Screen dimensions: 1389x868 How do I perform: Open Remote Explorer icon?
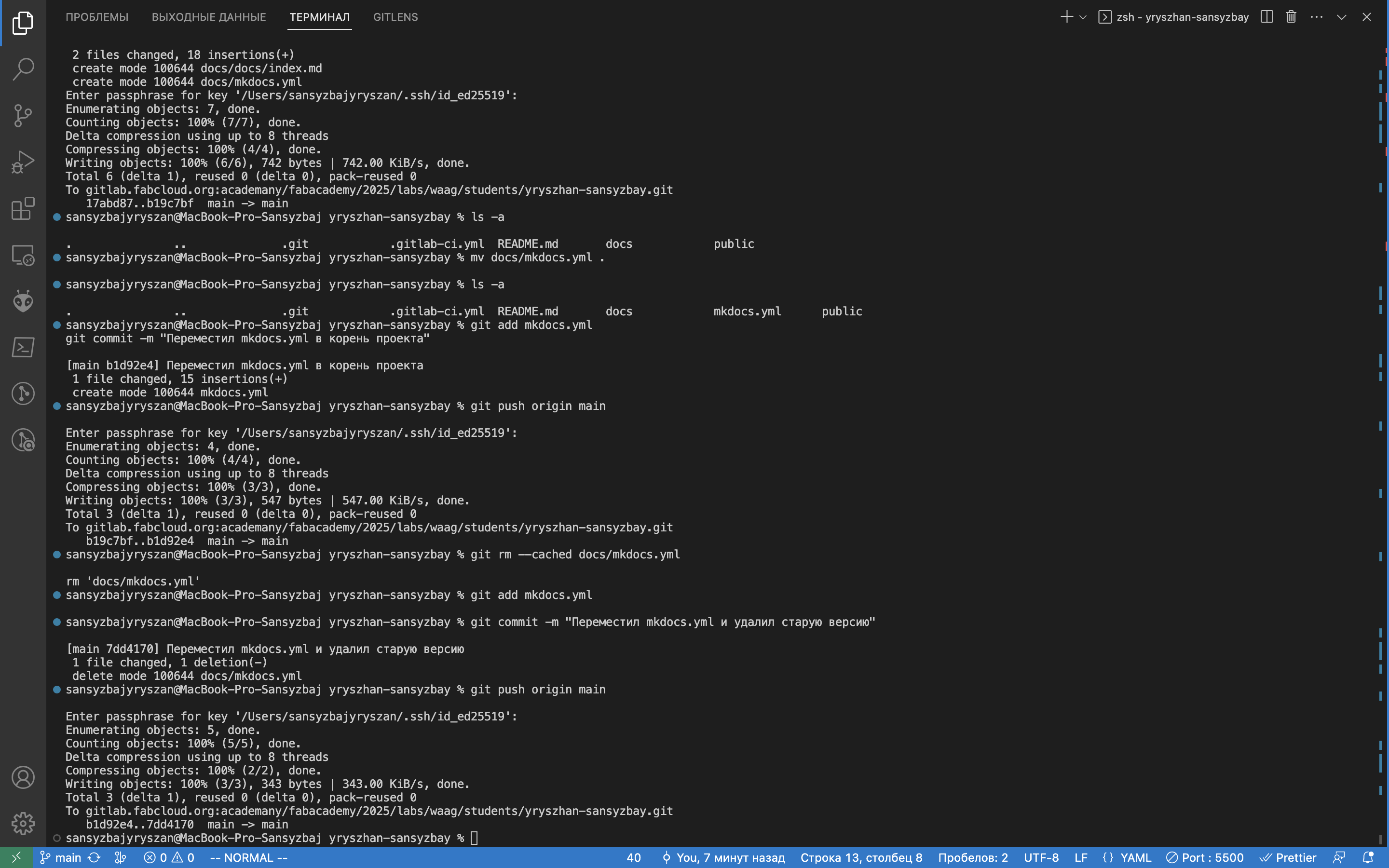pos(23,255)
